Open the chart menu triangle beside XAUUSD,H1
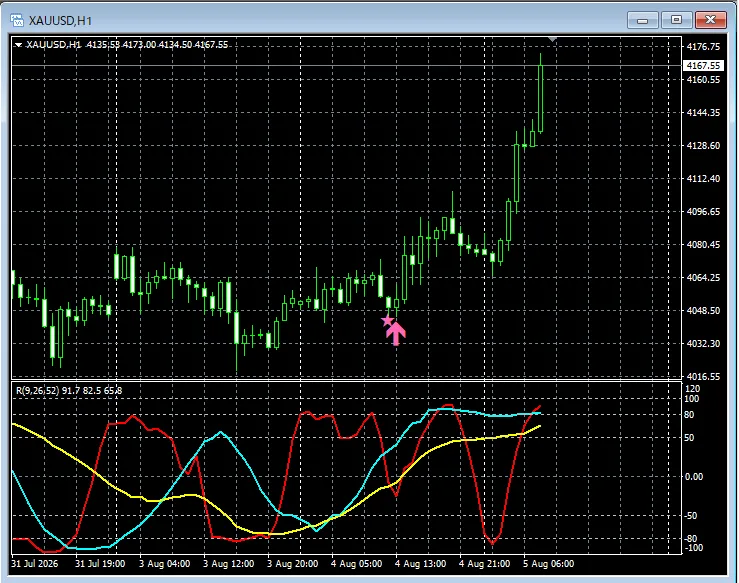Viewport: 739px width, 583px height. [x=18, y=45]
